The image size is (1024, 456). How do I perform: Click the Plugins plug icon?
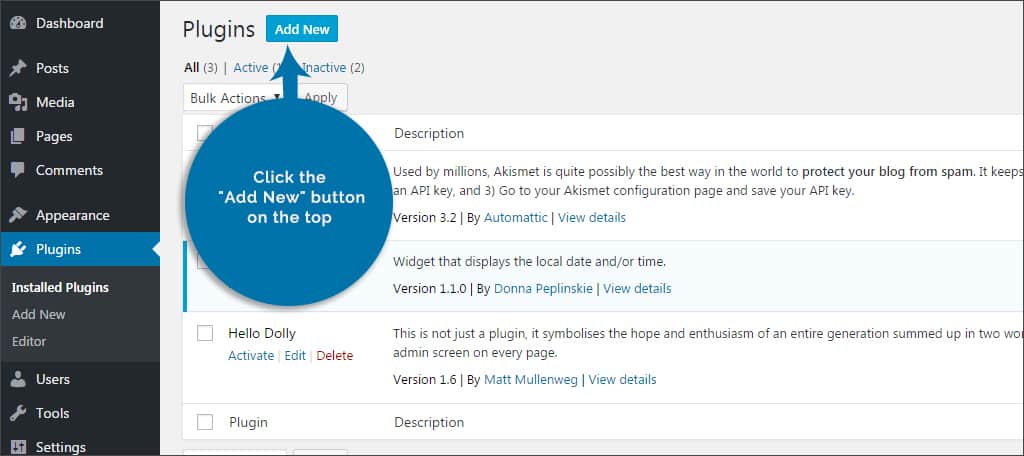pos(18,250)
